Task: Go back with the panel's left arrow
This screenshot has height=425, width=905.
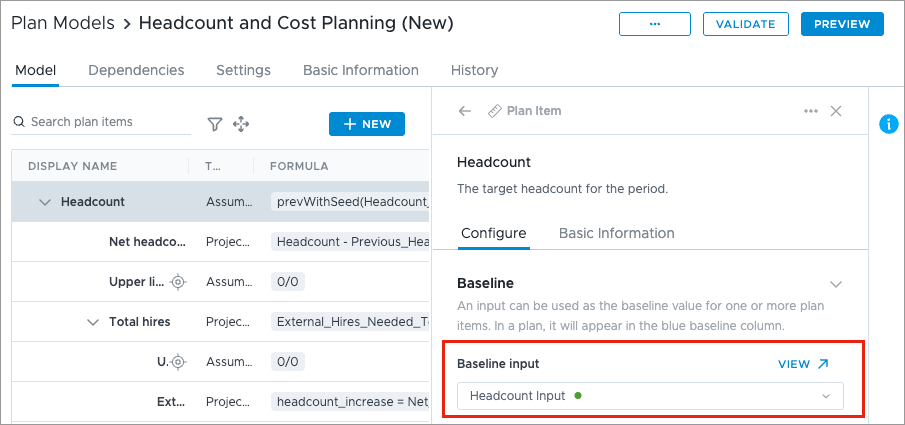Action: tap(465, 111)
